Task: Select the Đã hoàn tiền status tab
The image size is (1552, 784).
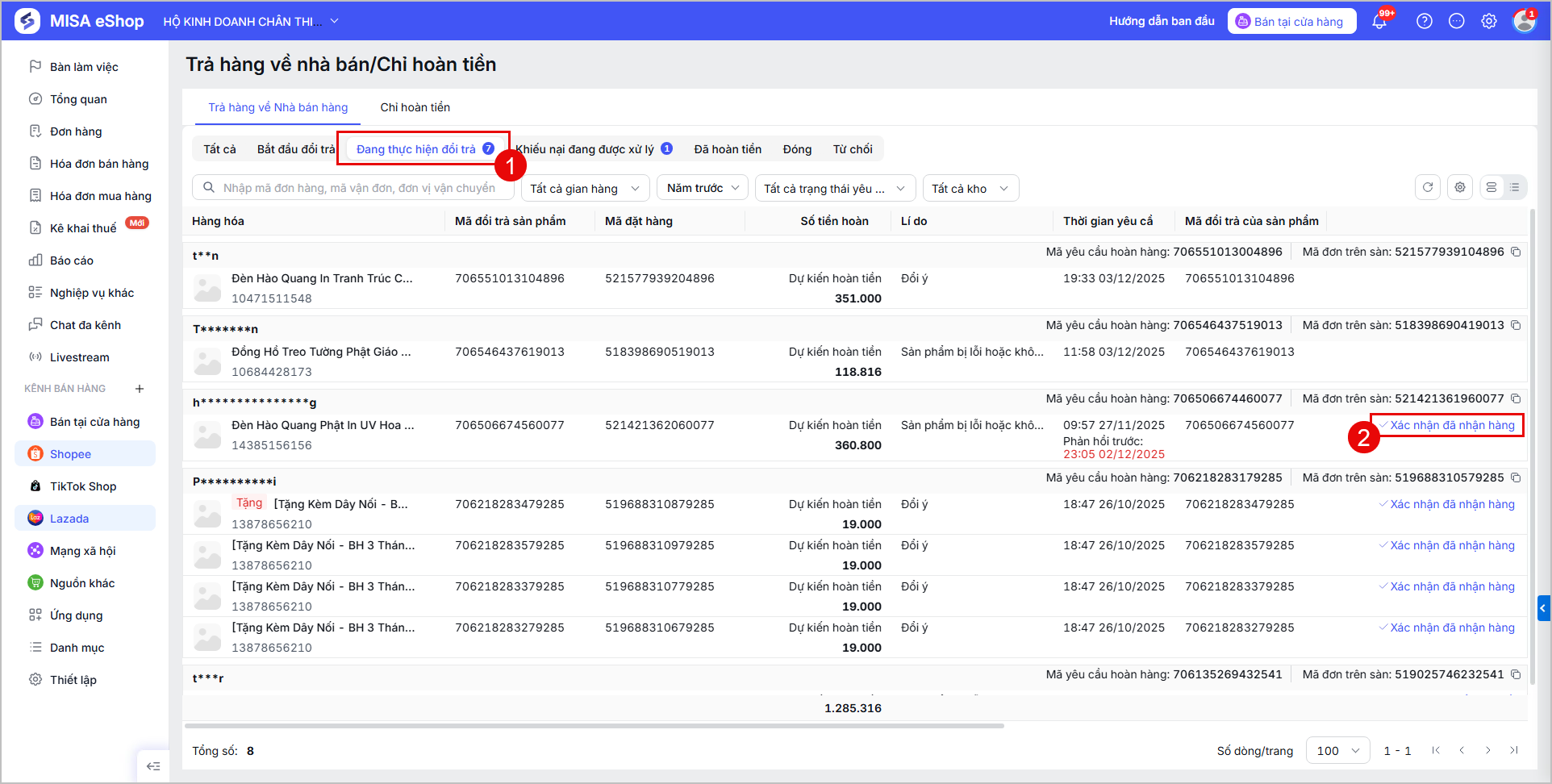Action: click(x=728, y=149)
